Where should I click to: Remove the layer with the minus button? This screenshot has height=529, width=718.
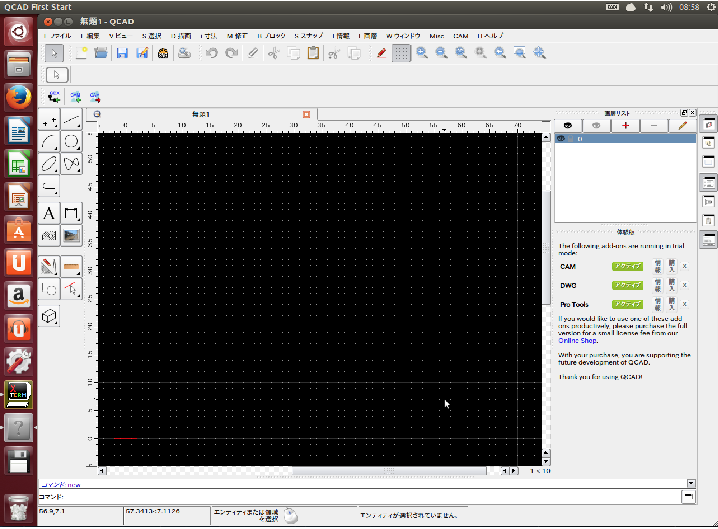(x=653, y=125)
